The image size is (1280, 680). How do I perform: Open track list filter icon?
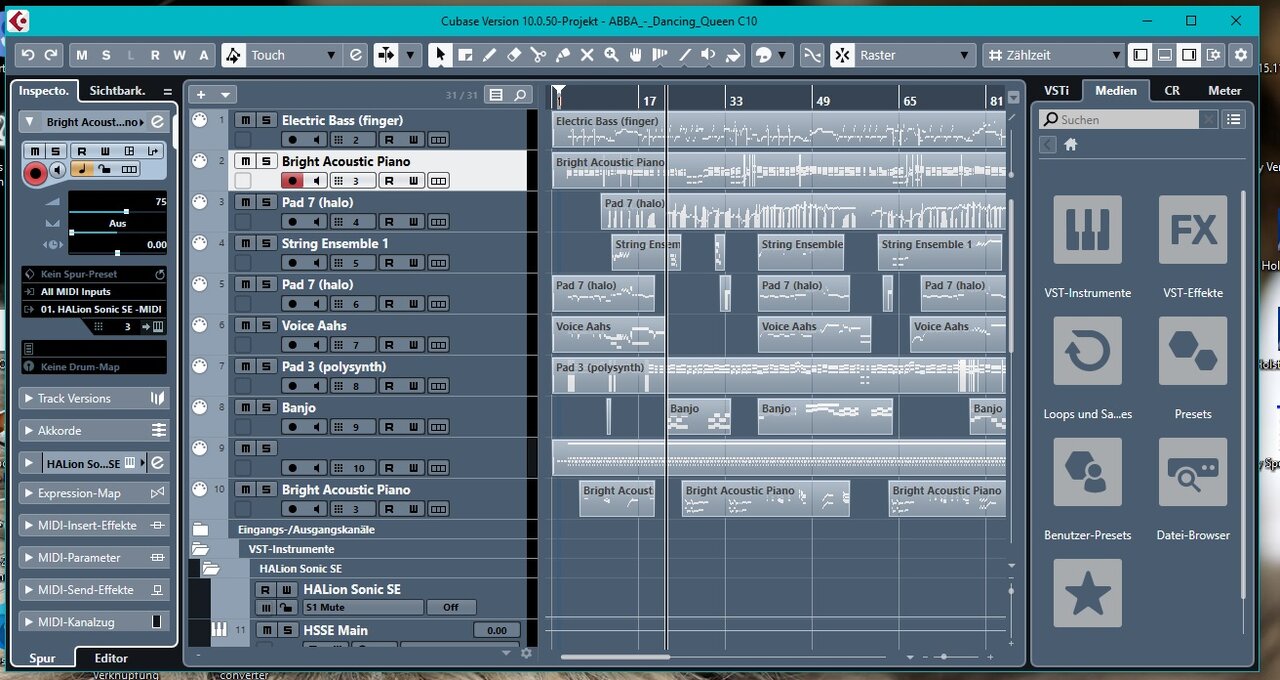tap(495, 95)
